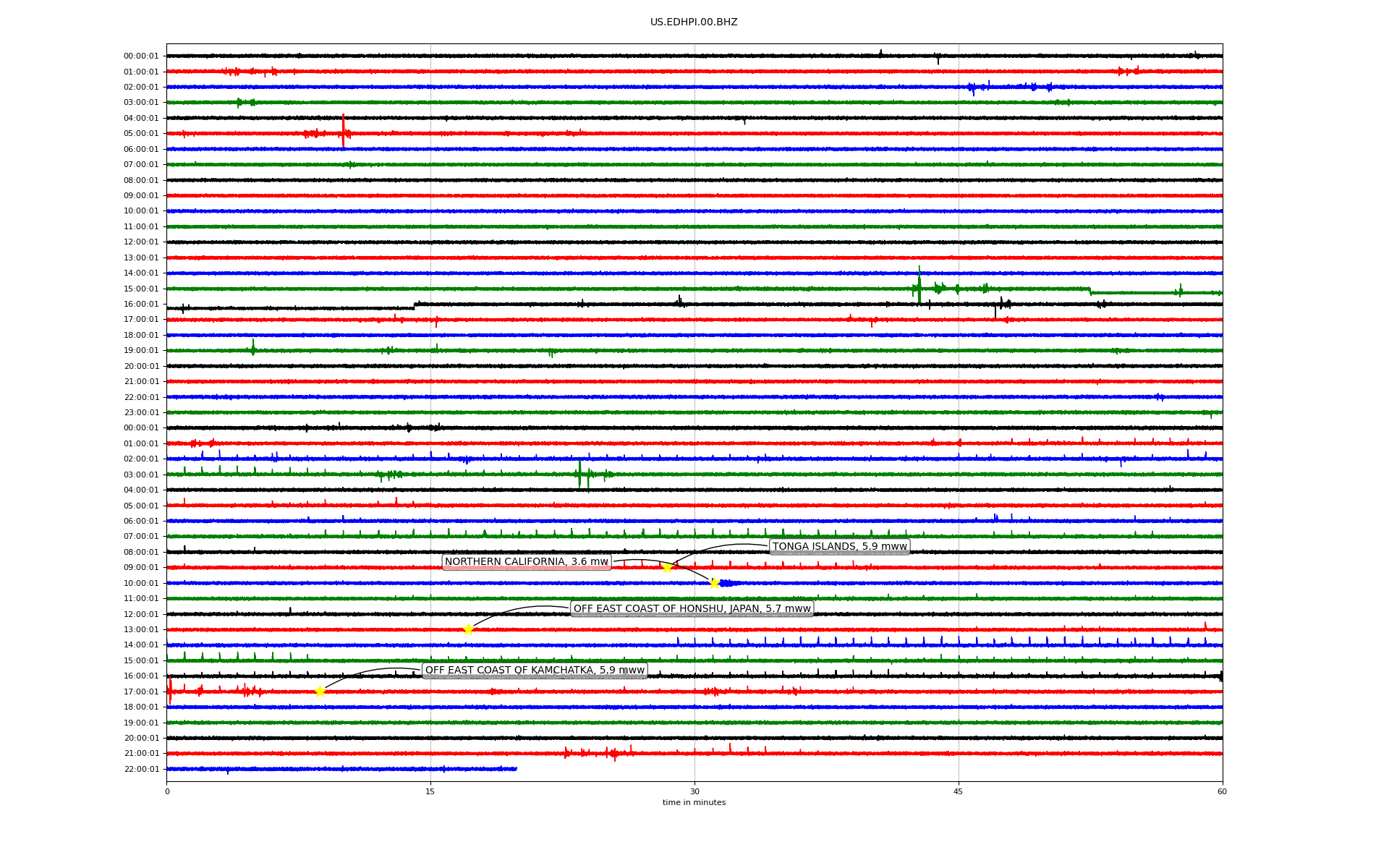
Task: Click the TONGA ISLANDS, 5.9 mww label
Action: tap(839, 547)
